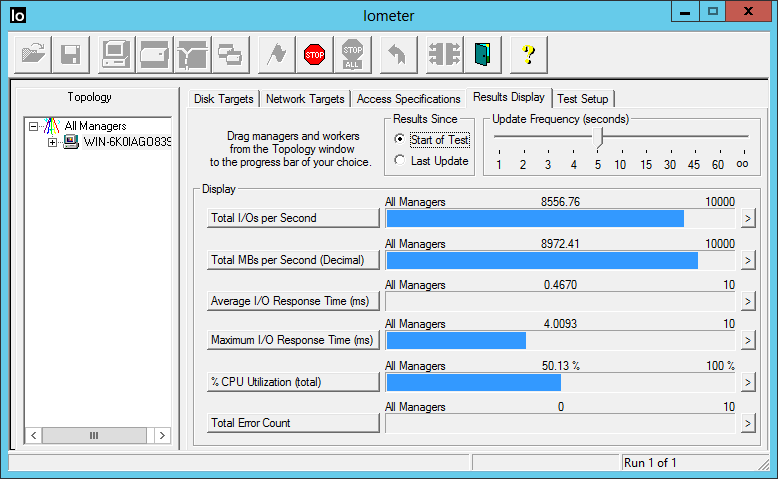Select All Managers in the topology tree
This screenshot has width=778, height=479.
(95, 126)
